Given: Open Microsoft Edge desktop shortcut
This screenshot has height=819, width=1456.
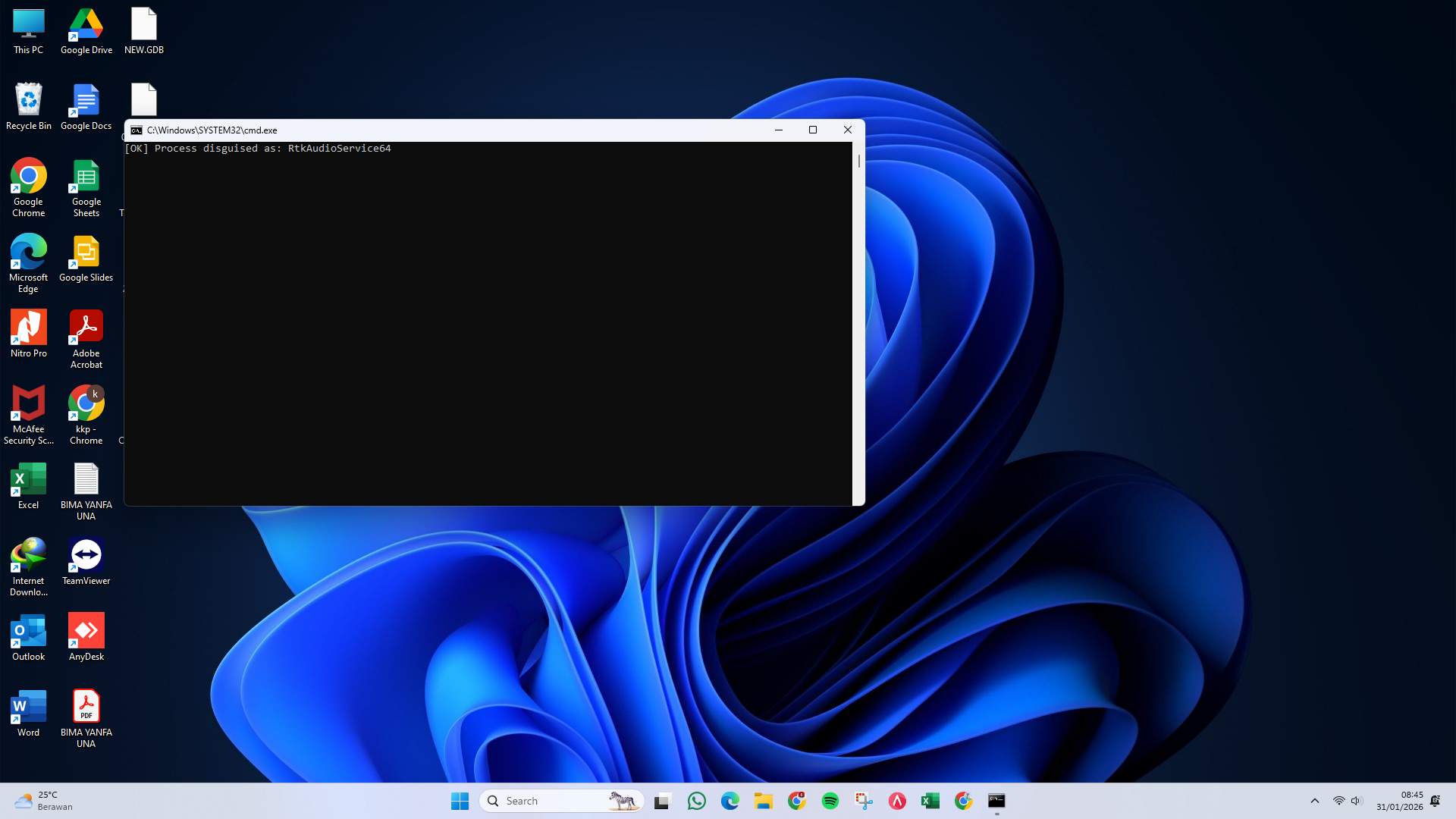Looking at the screenshot, I should pos(28,252).
